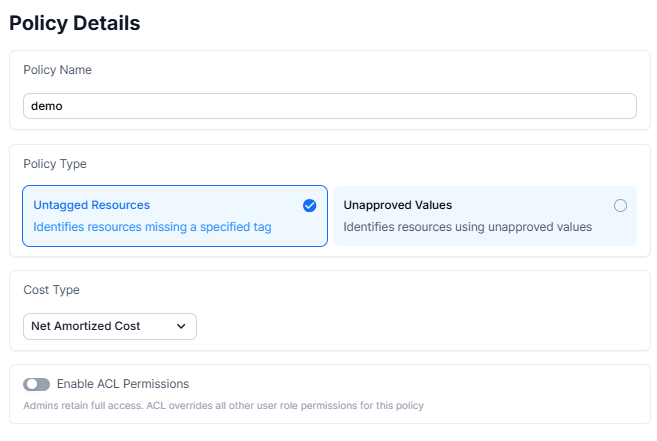This screenshot has height=441, width=657.
Task: Choose the Untagged Resources policy type card
Action: pos(175,216)
